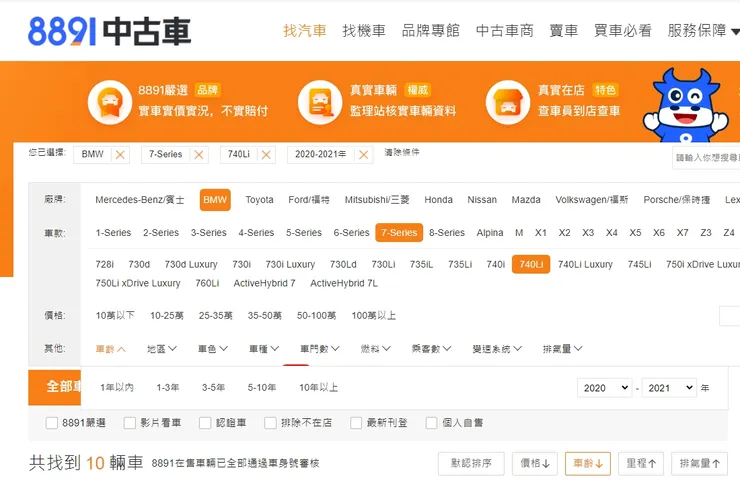Open the 賣車 menu item

click(563, 31)
